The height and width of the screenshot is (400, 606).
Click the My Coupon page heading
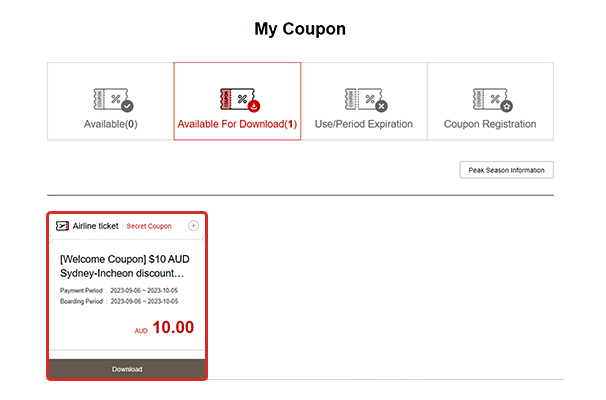300,29
